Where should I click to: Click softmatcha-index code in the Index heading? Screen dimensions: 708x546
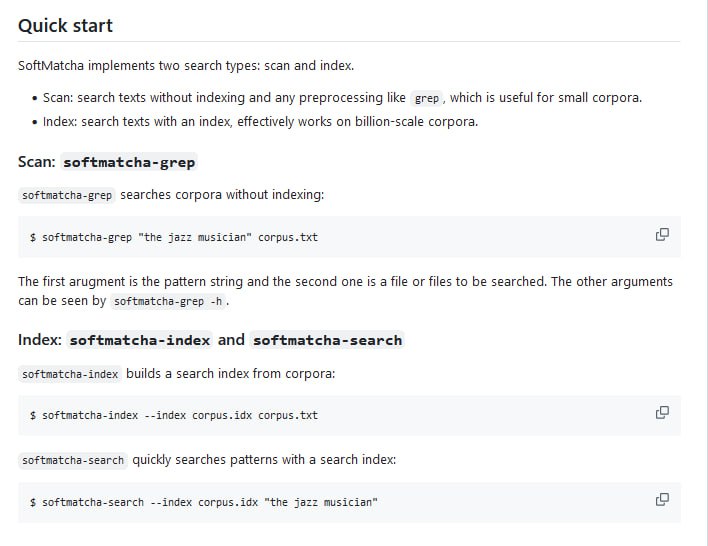[x=139, y=340]
